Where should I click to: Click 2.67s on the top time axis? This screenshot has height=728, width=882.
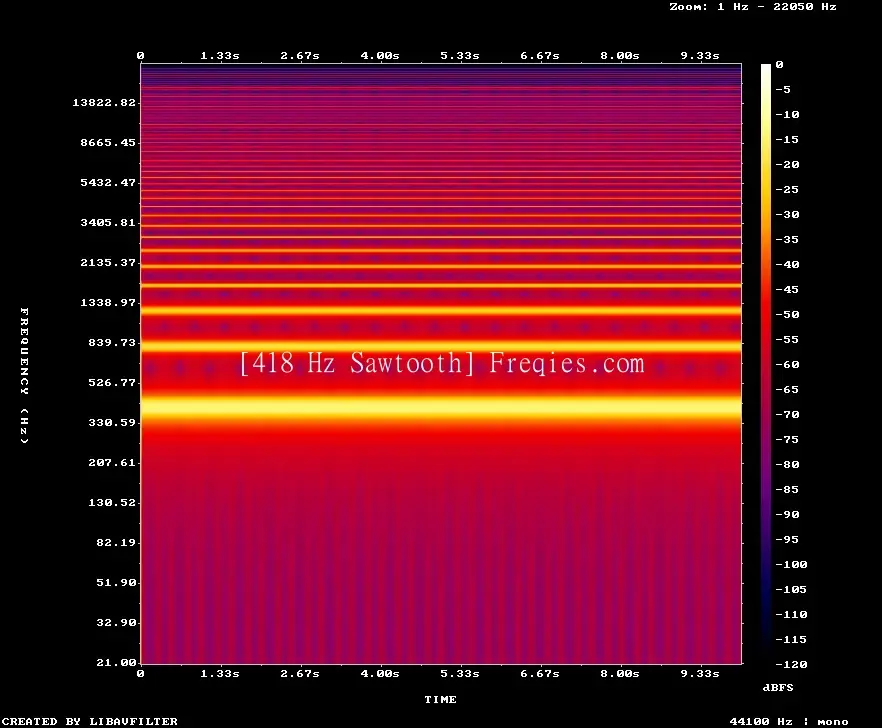(300, 56)
